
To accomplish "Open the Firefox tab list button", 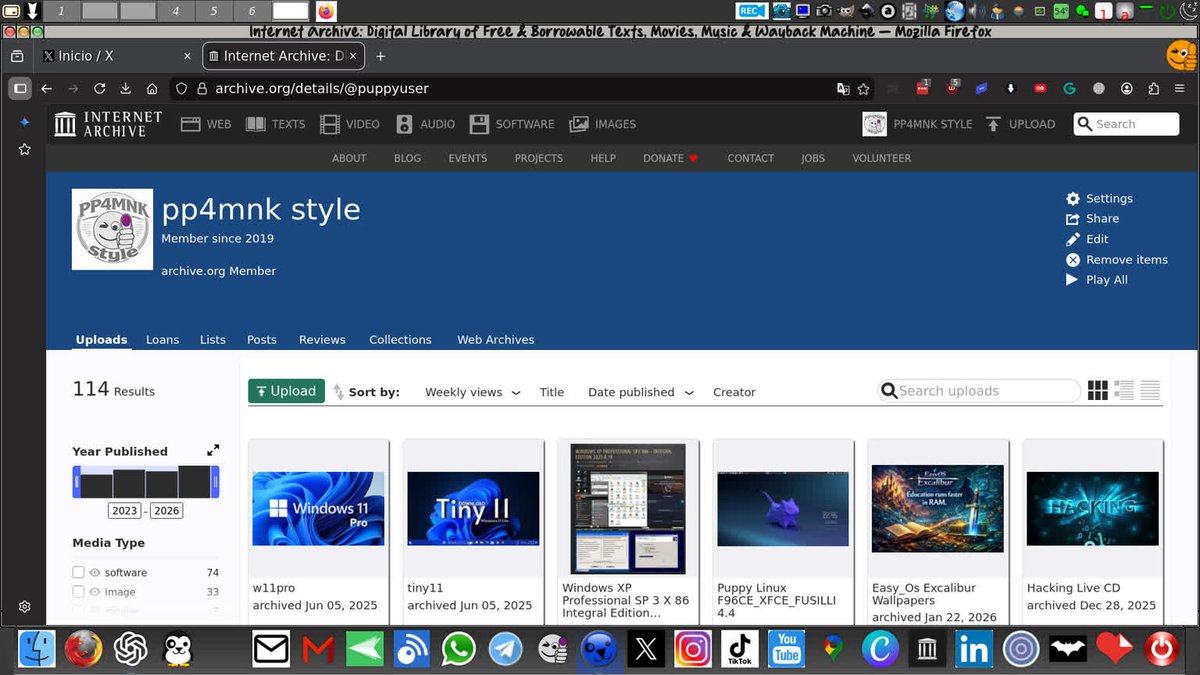I will [x=17, y=56].
